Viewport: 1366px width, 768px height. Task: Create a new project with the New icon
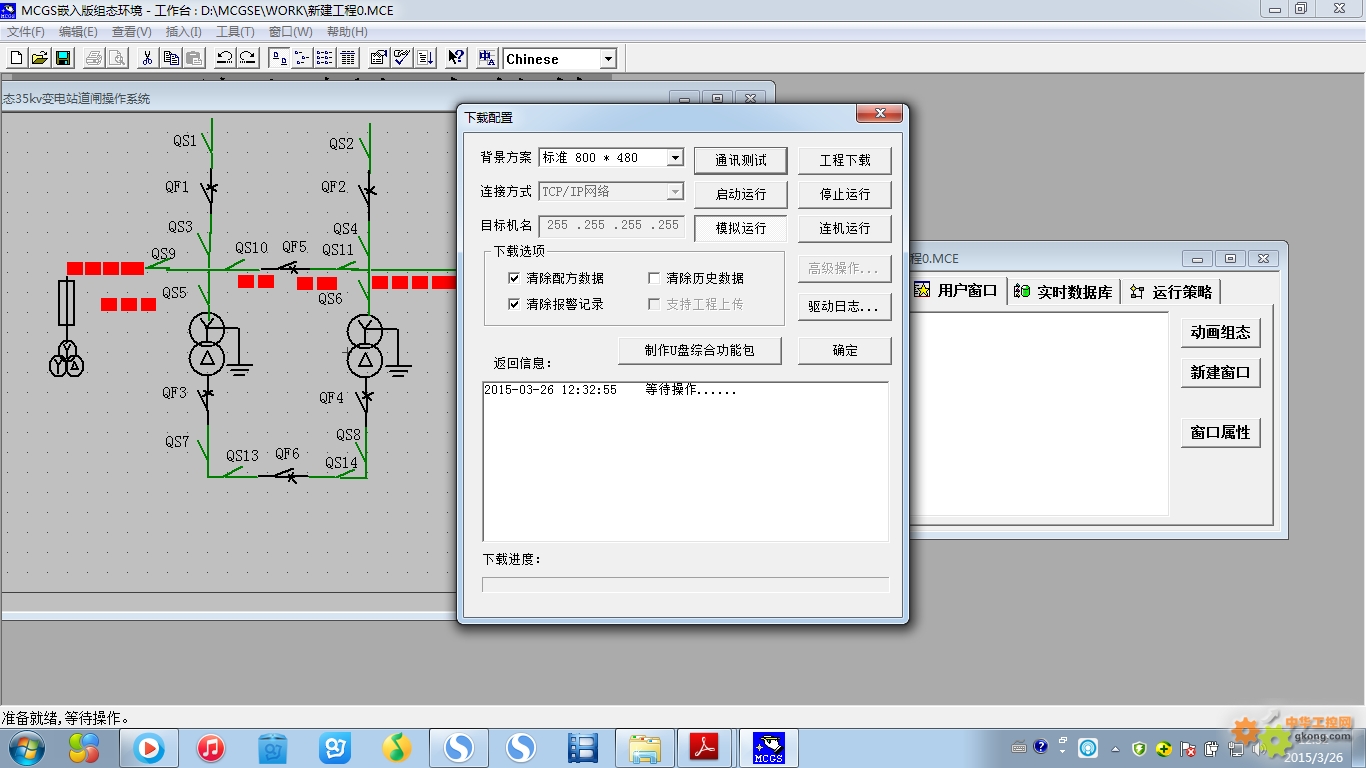(x=16, y=58)
